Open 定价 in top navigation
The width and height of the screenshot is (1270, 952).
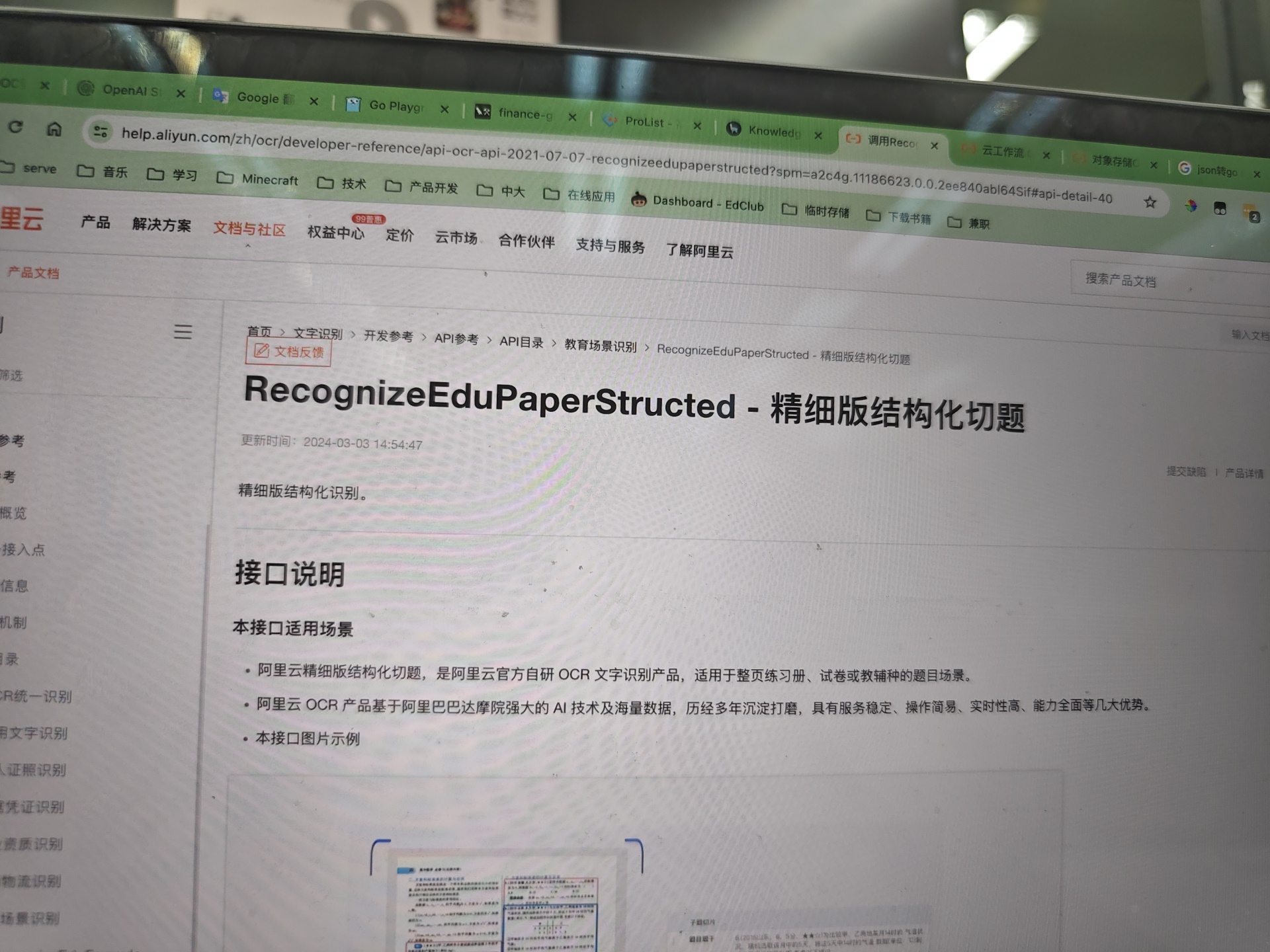coord(400,235)
